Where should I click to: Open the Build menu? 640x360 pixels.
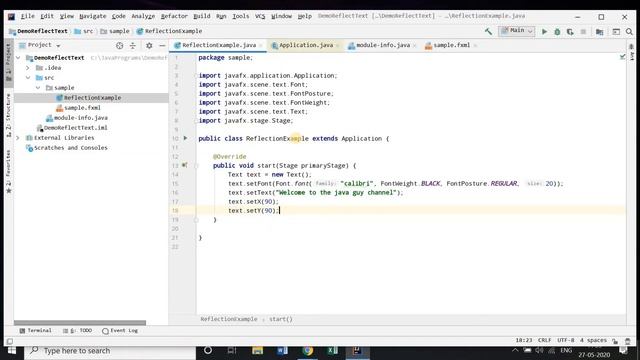coord(202,16)
